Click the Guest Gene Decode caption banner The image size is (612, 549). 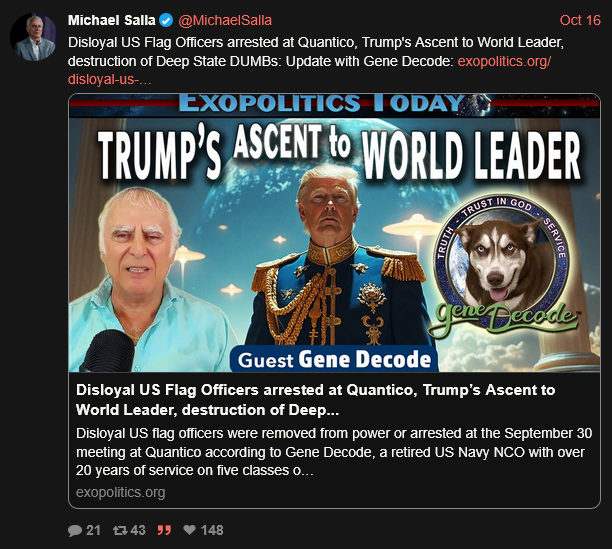(334, 359)
